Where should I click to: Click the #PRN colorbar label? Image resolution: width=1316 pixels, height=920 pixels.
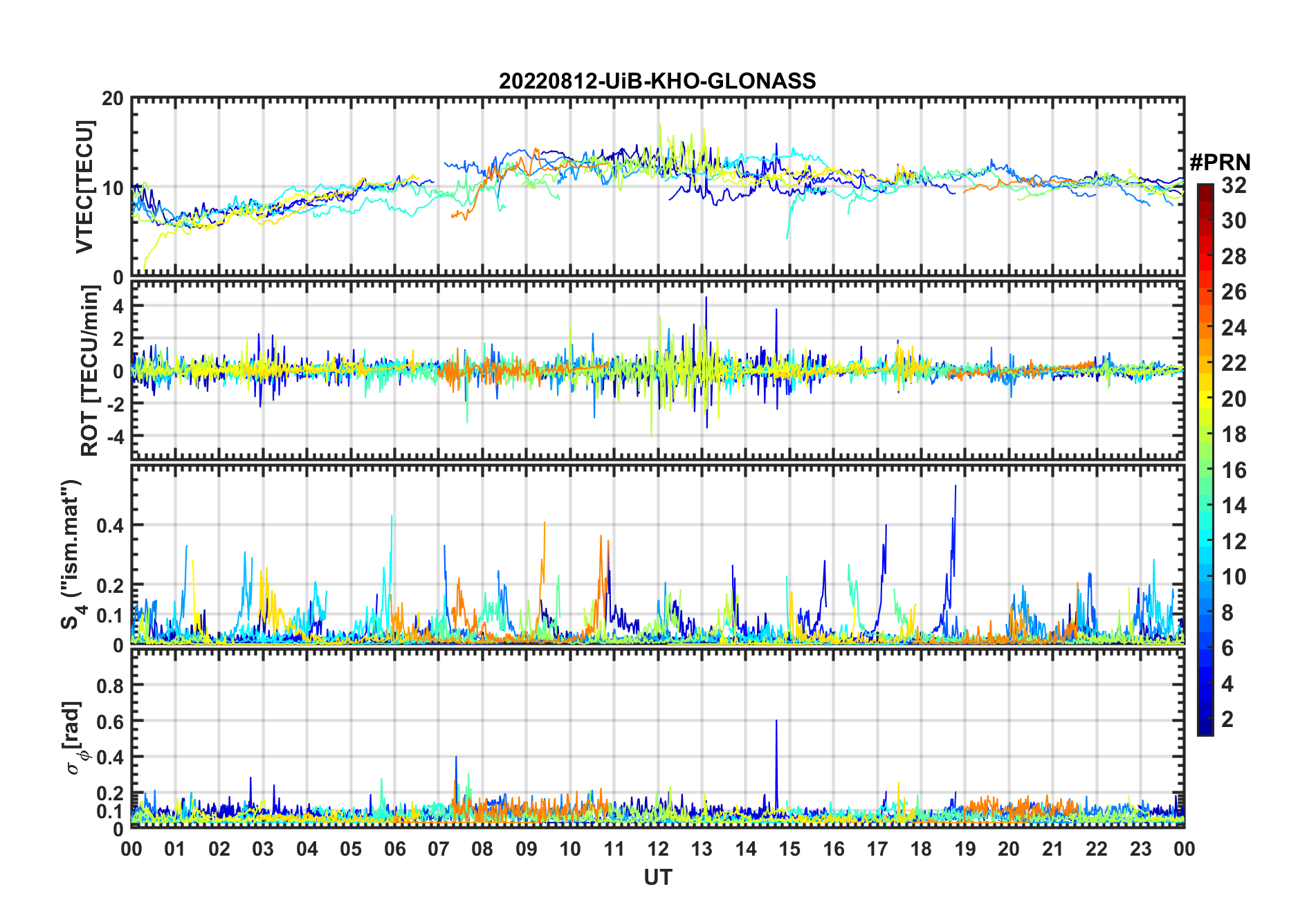coord(1221,163)
